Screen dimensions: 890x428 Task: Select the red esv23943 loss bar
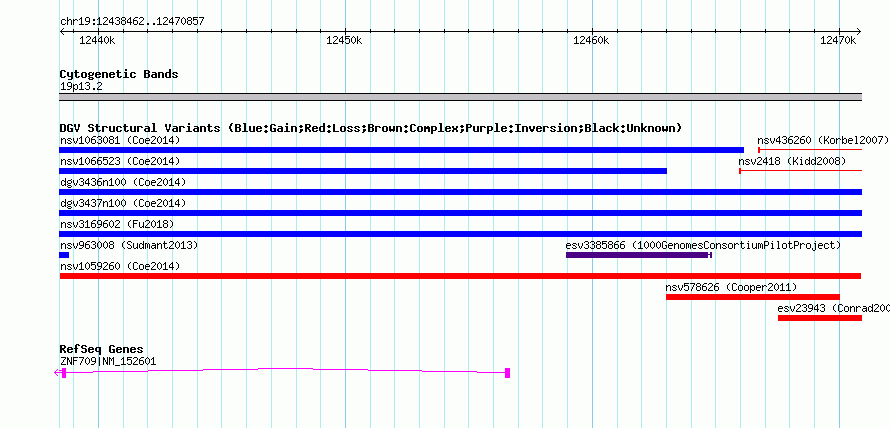click(x=820, y=318)
